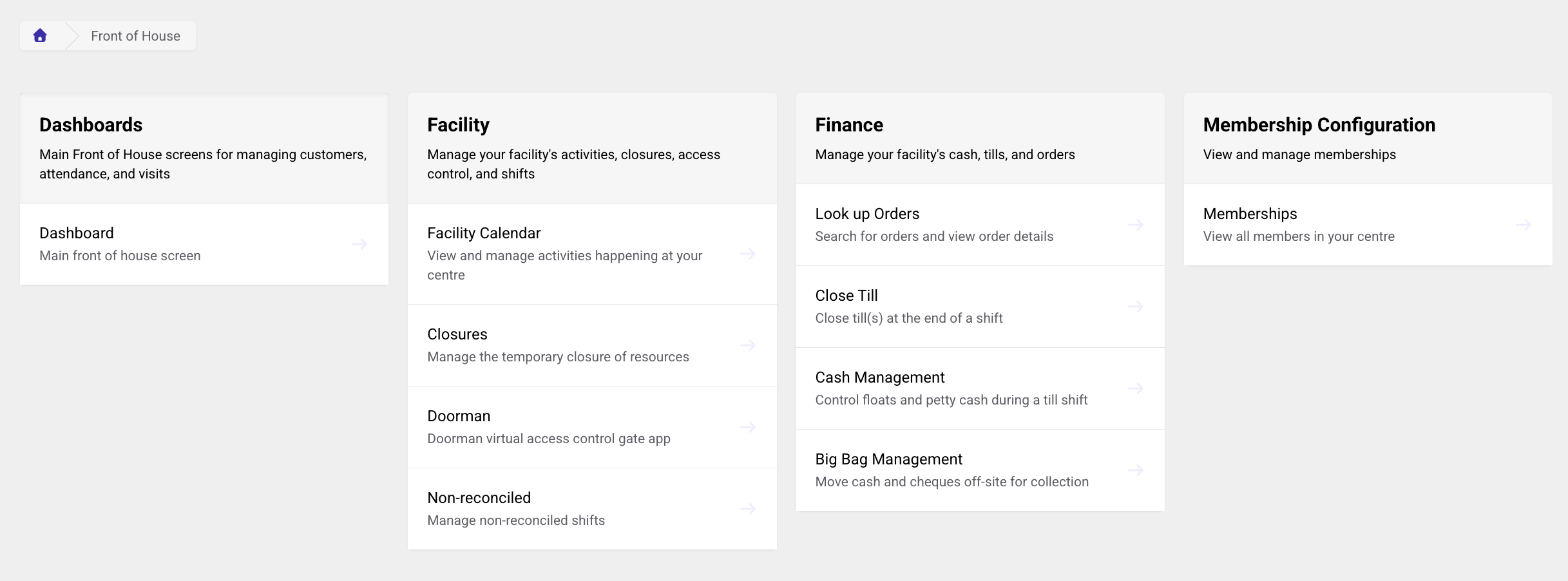Open Facility Calendar title
Screen dimensions: 1568x581
(x=484, y=233)
